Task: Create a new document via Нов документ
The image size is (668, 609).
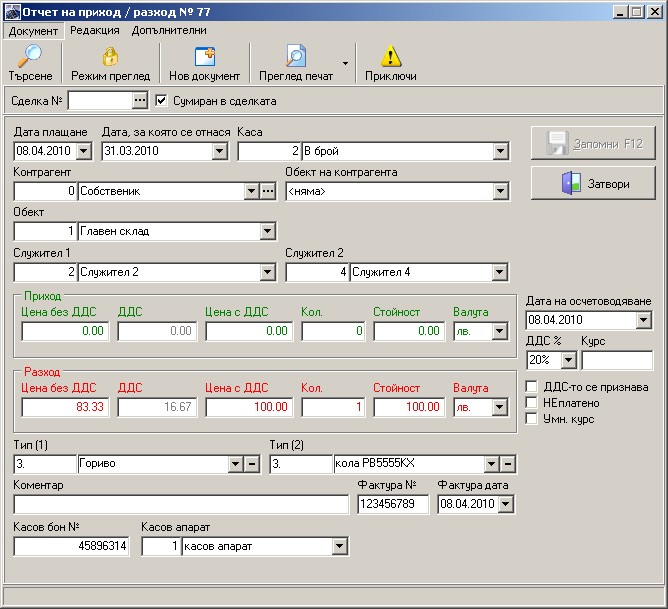Action: [204, 57]
